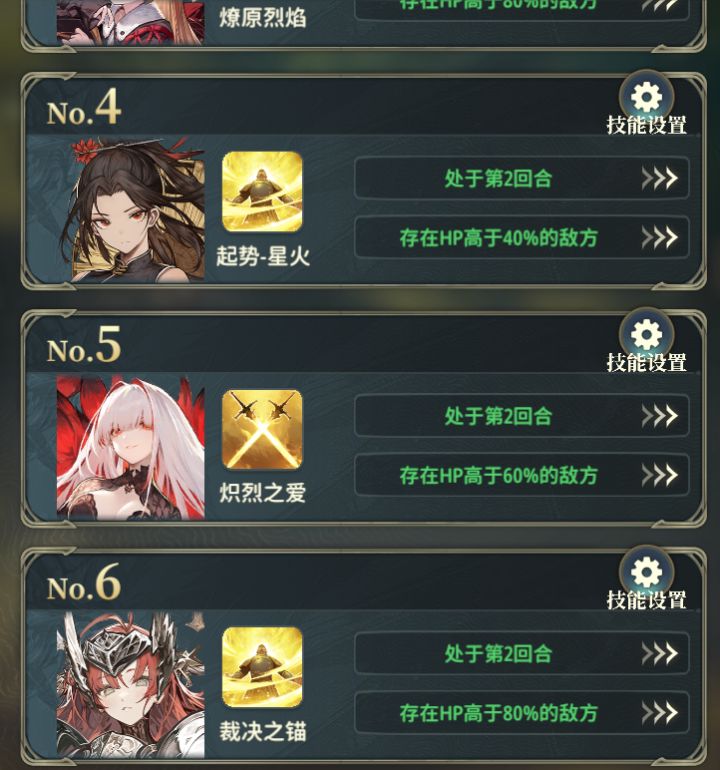The height and width of the screenshot is (770, 720).
Task: Click the 裁决之锚 skill name text
Action: (x=263, y=731)
